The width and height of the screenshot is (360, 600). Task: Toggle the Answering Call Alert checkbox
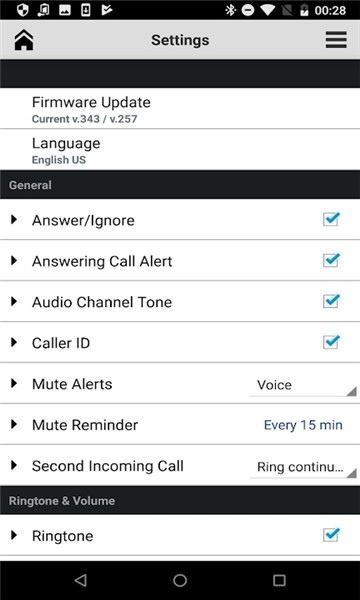click(331, 260)
